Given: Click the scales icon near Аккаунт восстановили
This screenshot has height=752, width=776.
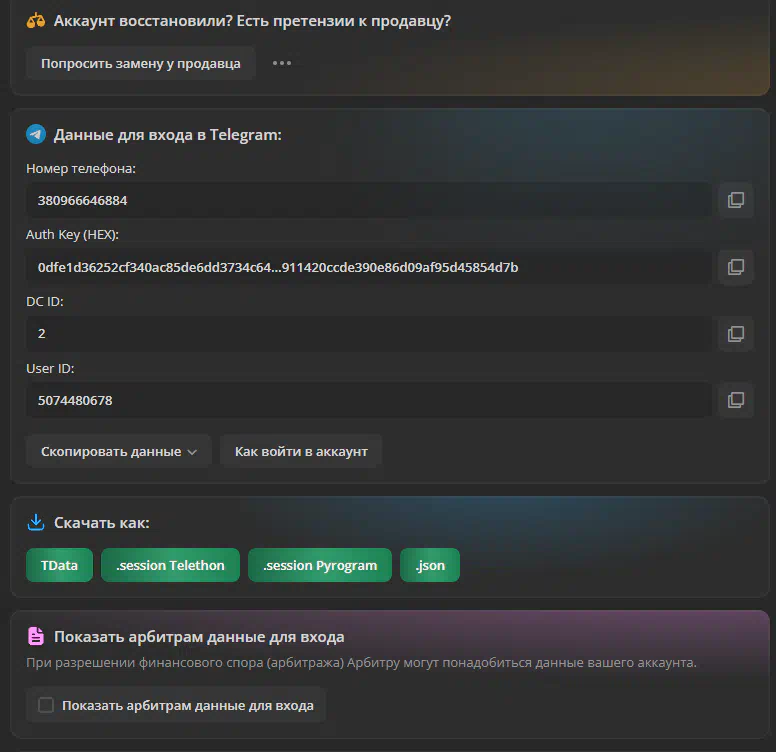Looking at the screenshot, I should tap(36, 21).
